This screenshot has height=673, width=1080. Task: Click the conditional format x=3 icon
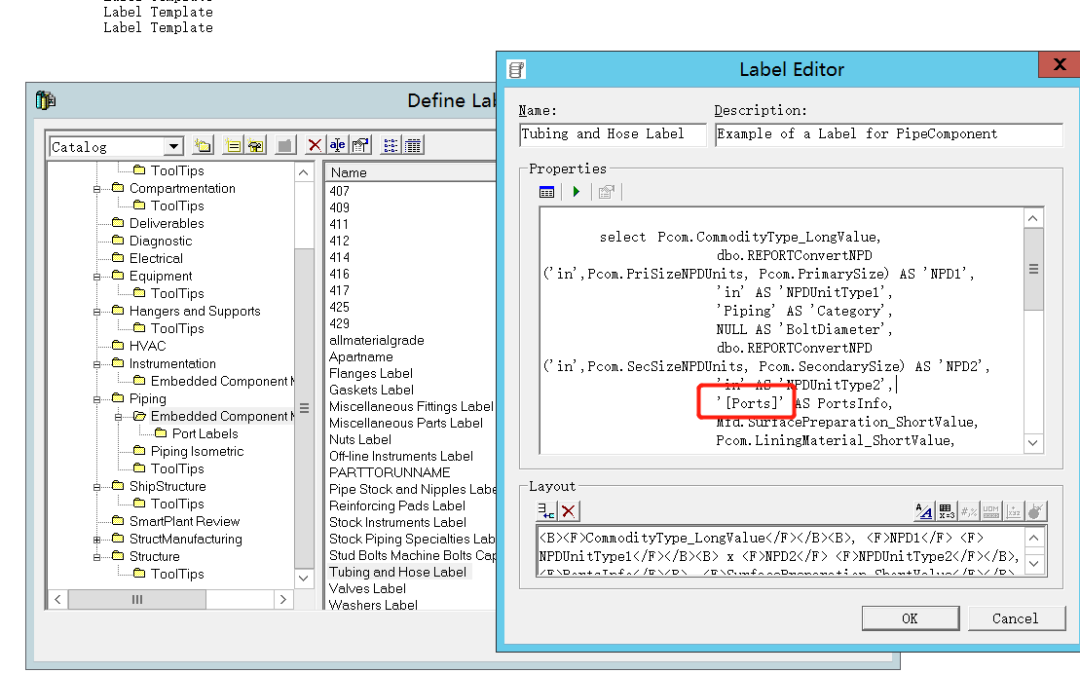946,511
